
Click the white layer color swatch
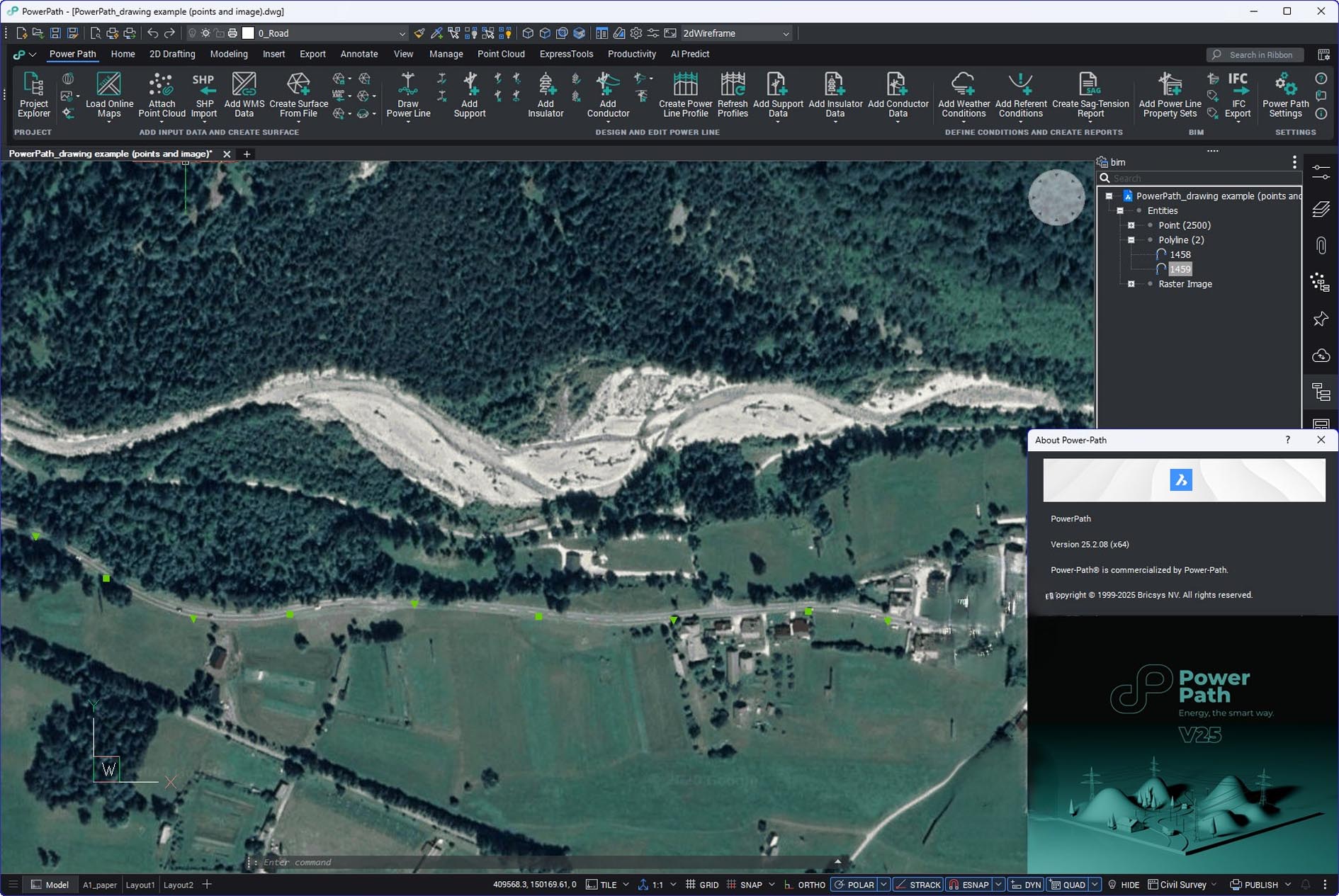click(x=248, y=33)
